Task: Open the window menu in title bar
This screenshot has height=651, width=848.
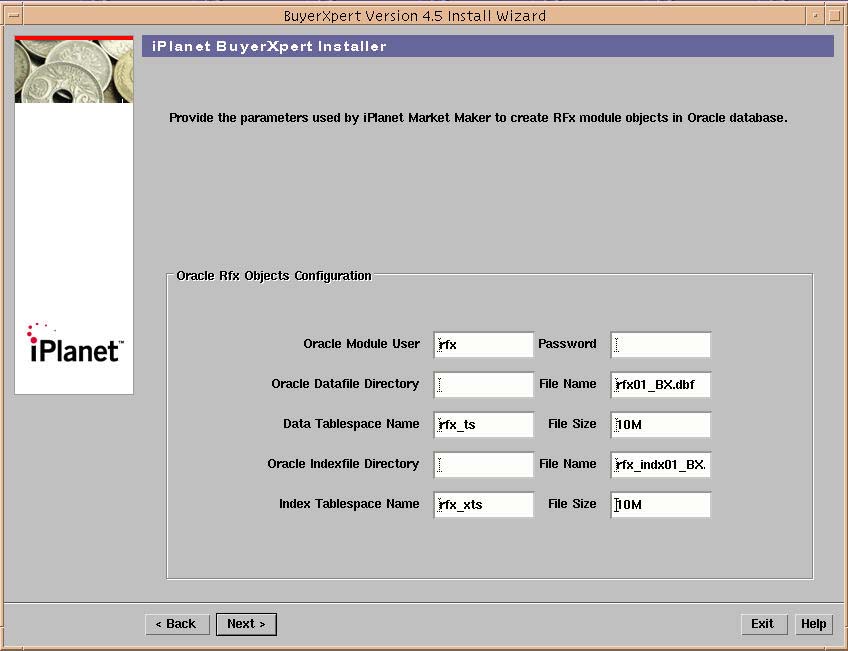Action: [14, 16]
